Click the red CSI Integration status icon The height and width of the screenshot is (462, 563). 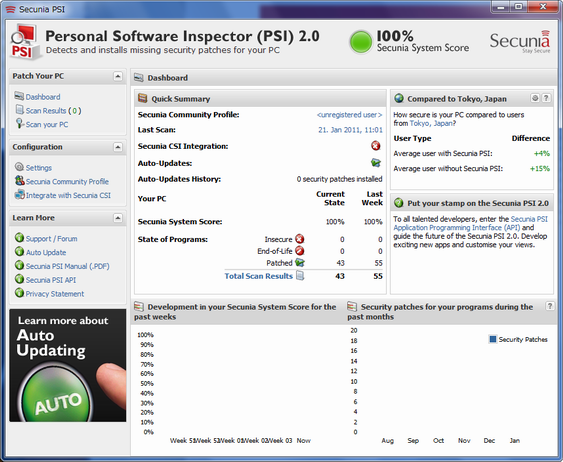(376, 146)
